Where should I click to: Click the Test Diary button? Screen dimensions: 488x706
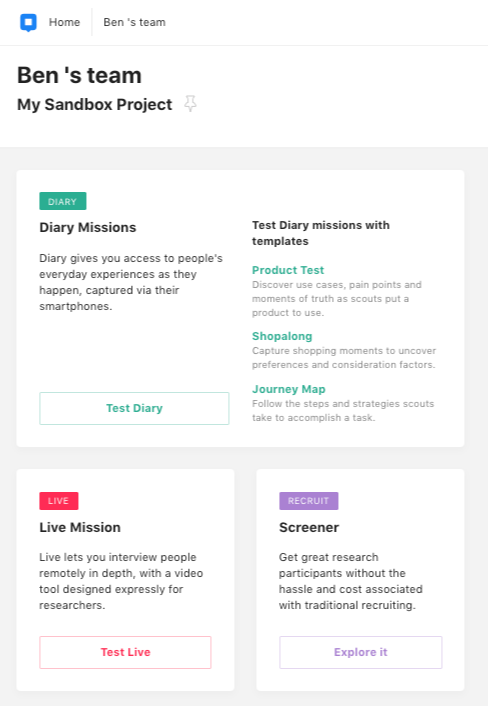(134, 408)
